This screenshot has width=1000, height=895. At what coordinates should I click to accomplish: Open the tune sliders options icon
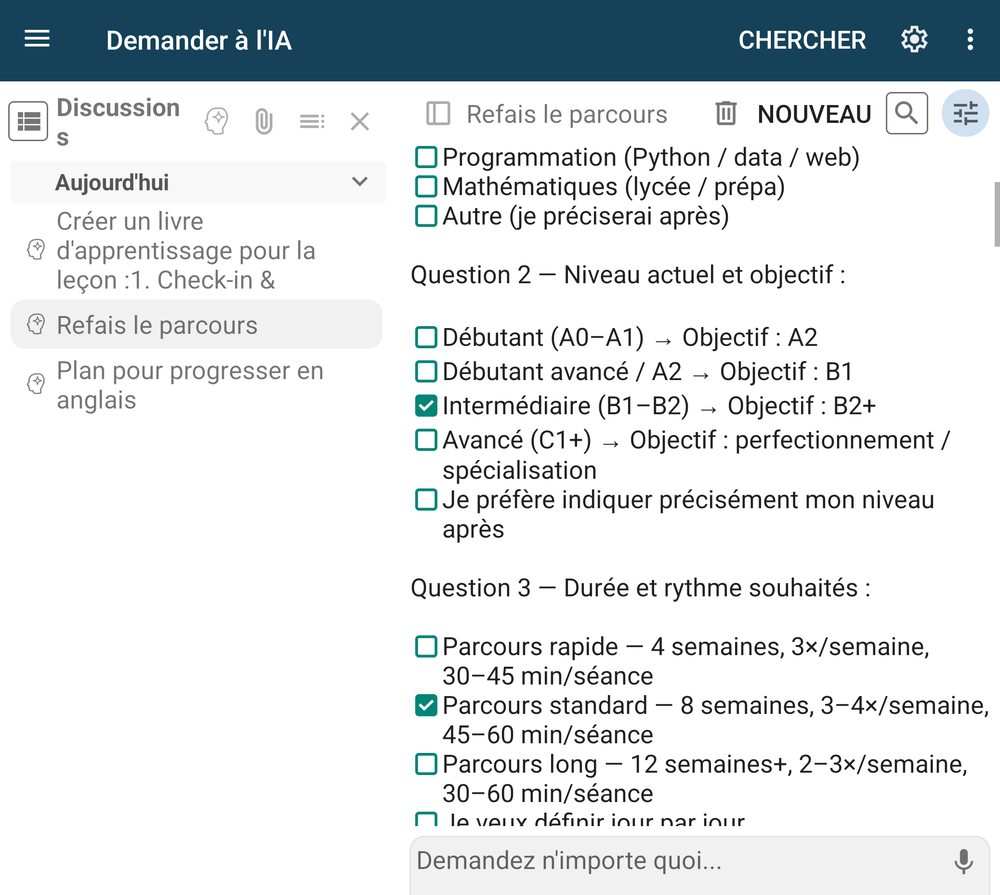click(965, 114)
